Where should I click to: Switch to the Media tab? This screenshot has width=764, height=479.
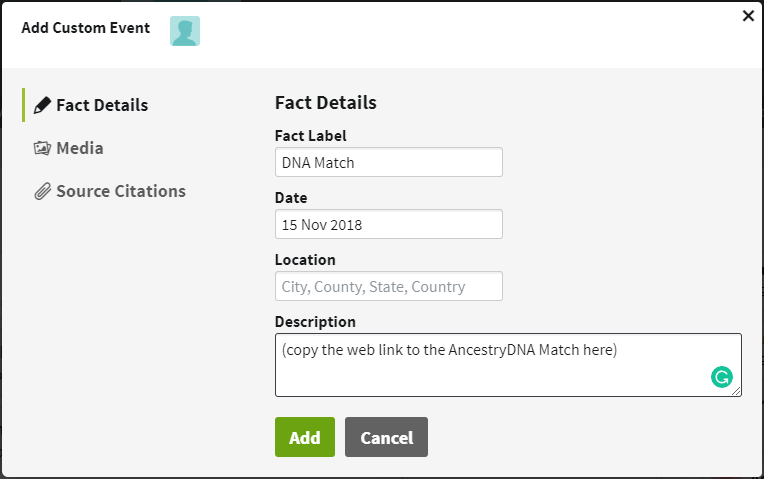[x=79, y=148]
